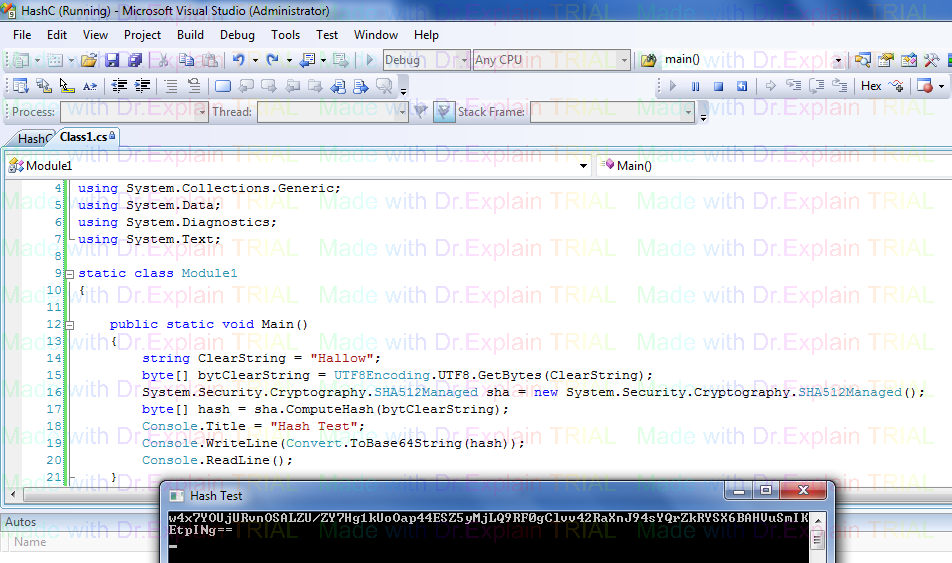Screen dimensions: 952x563
Task: Redo the last undone action
Action: coord(273,60)
